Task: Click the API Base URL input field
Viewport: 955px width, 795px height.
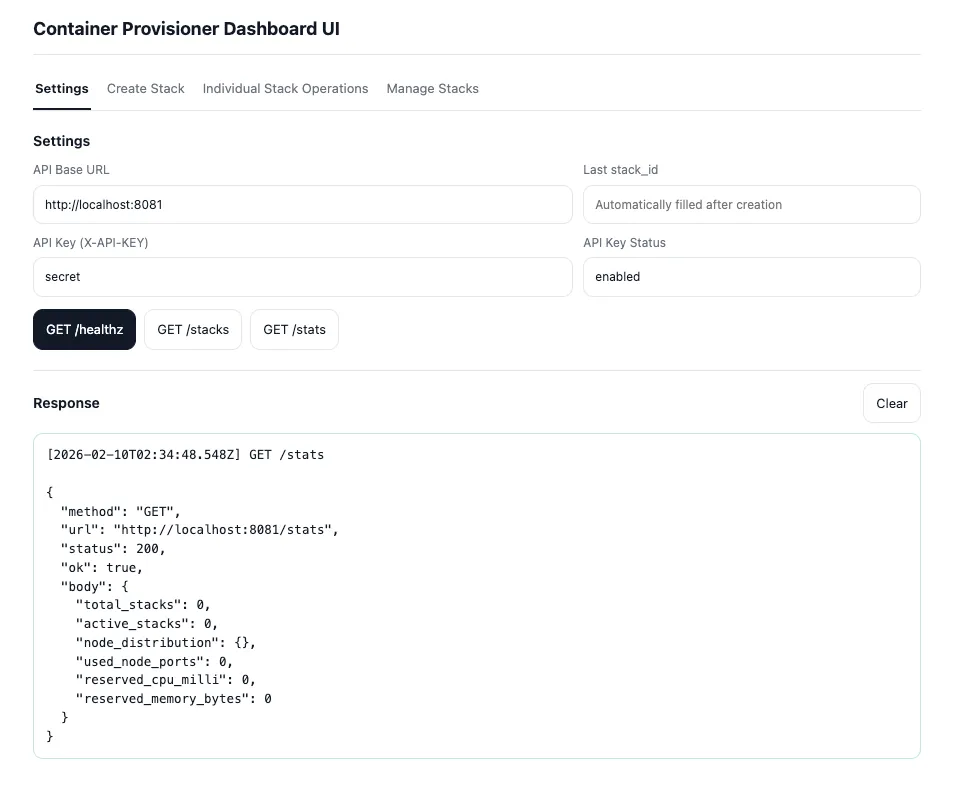Action: (x=302, y=205)
